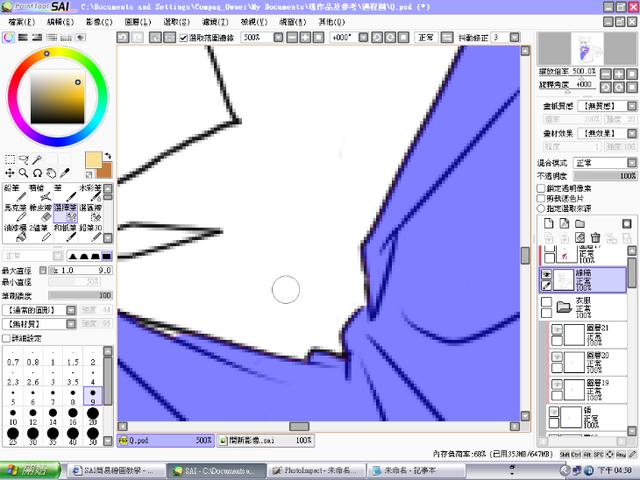
Task: Open the 圖層(L) layer menu
Action: (x=138, y=22)
